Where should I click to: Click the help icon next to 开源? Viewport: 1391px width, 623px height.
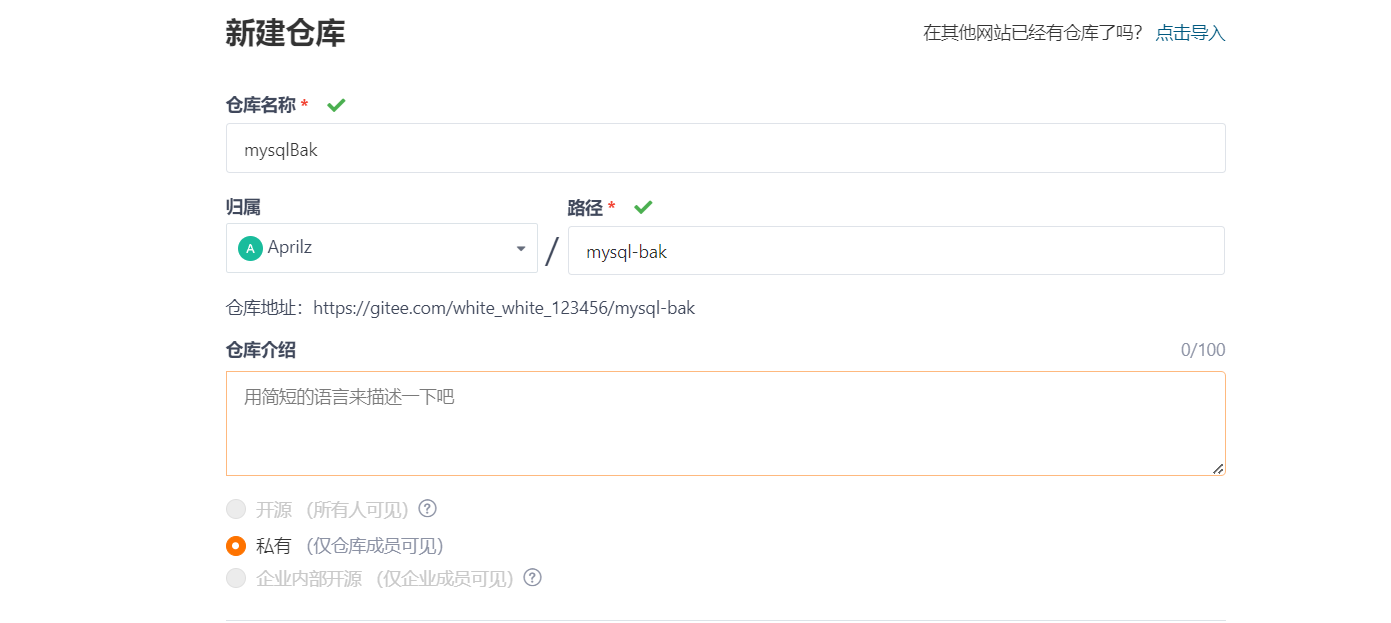427,508
